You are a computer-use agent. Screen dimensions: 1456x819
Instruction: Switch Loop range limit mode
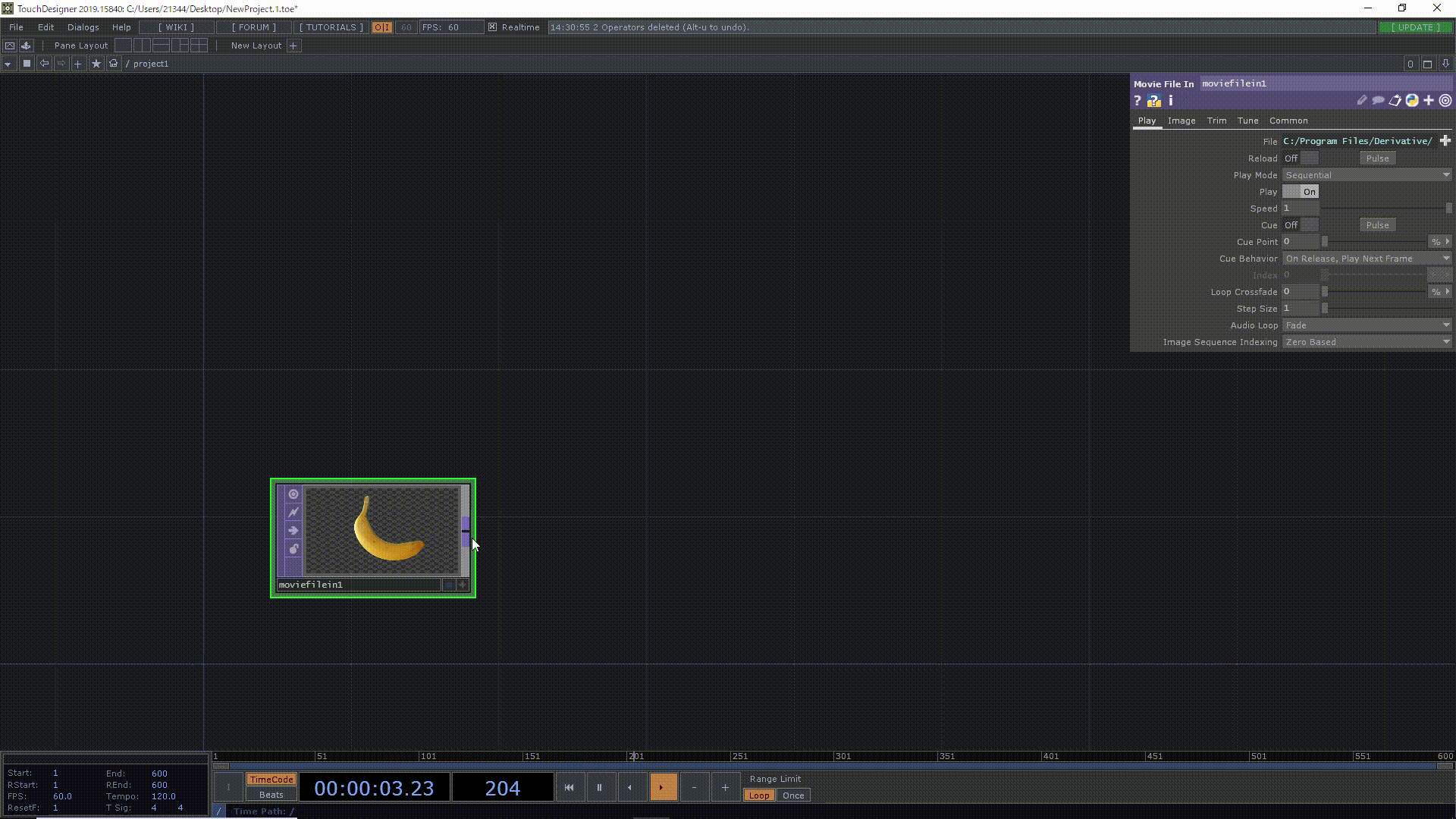pos(759,795)
